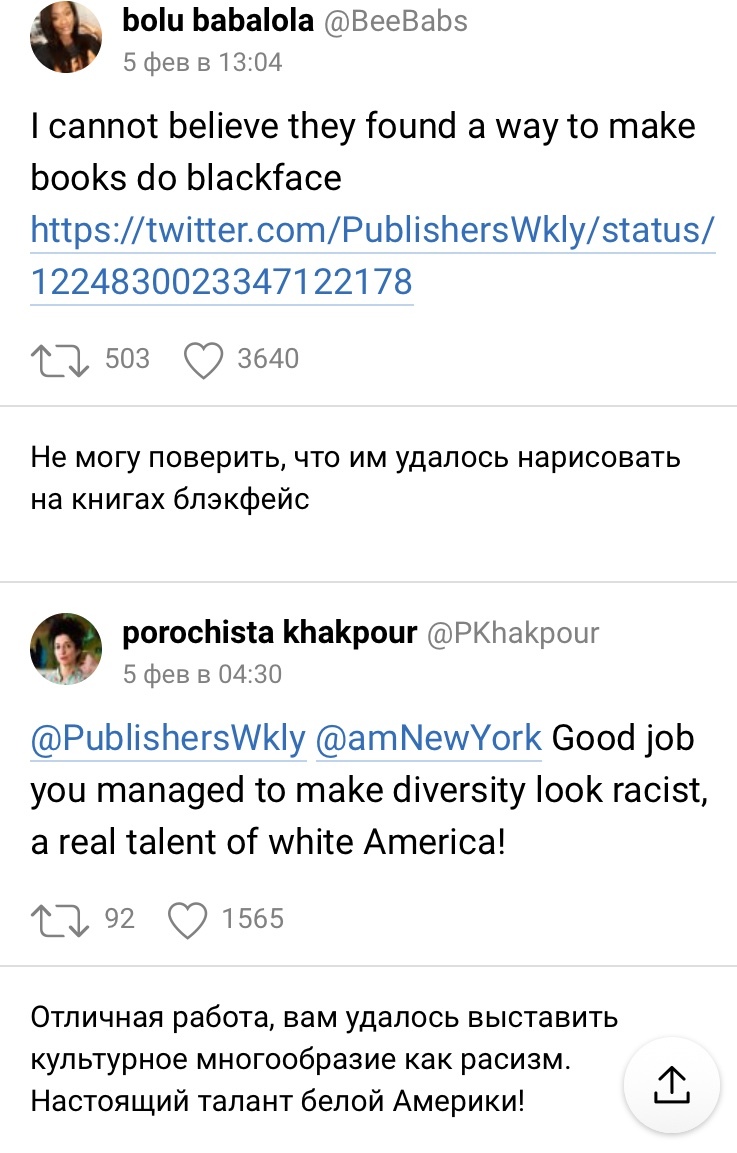Click the @PKhakpour handle

[513, 633]
